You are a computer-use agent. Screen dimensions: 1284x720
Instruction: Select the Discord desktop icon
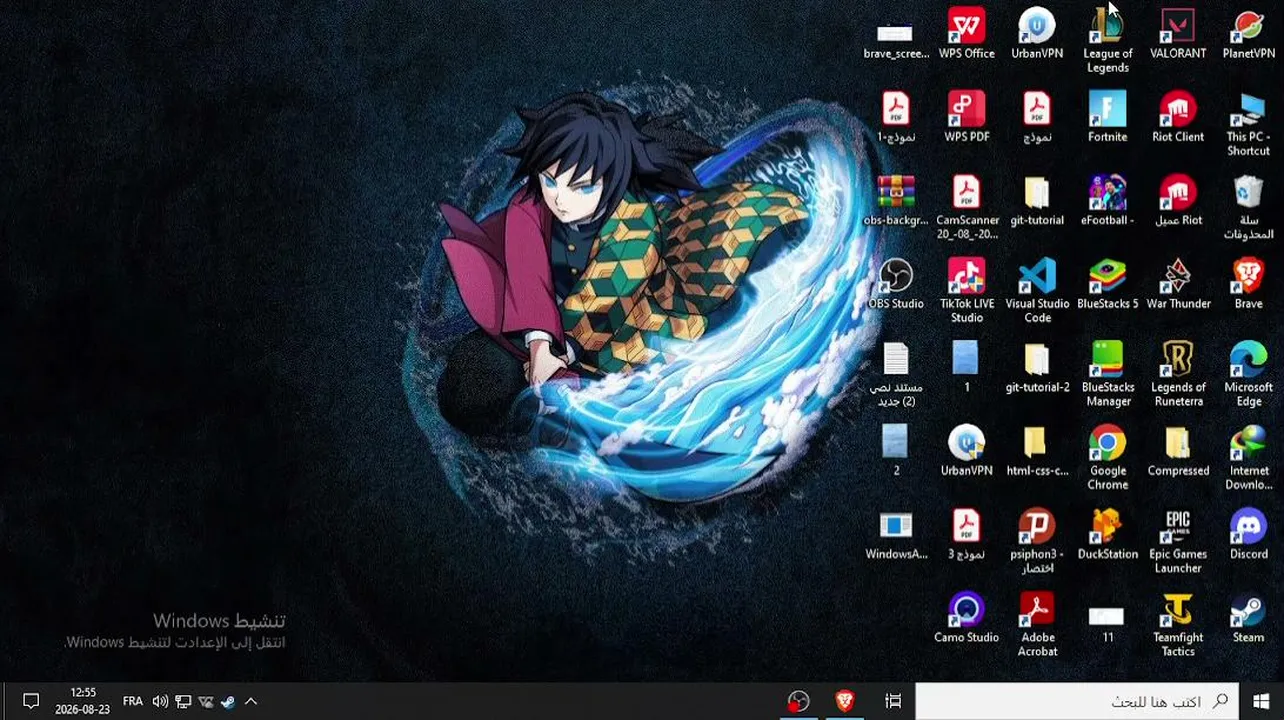pos(1248,534)
